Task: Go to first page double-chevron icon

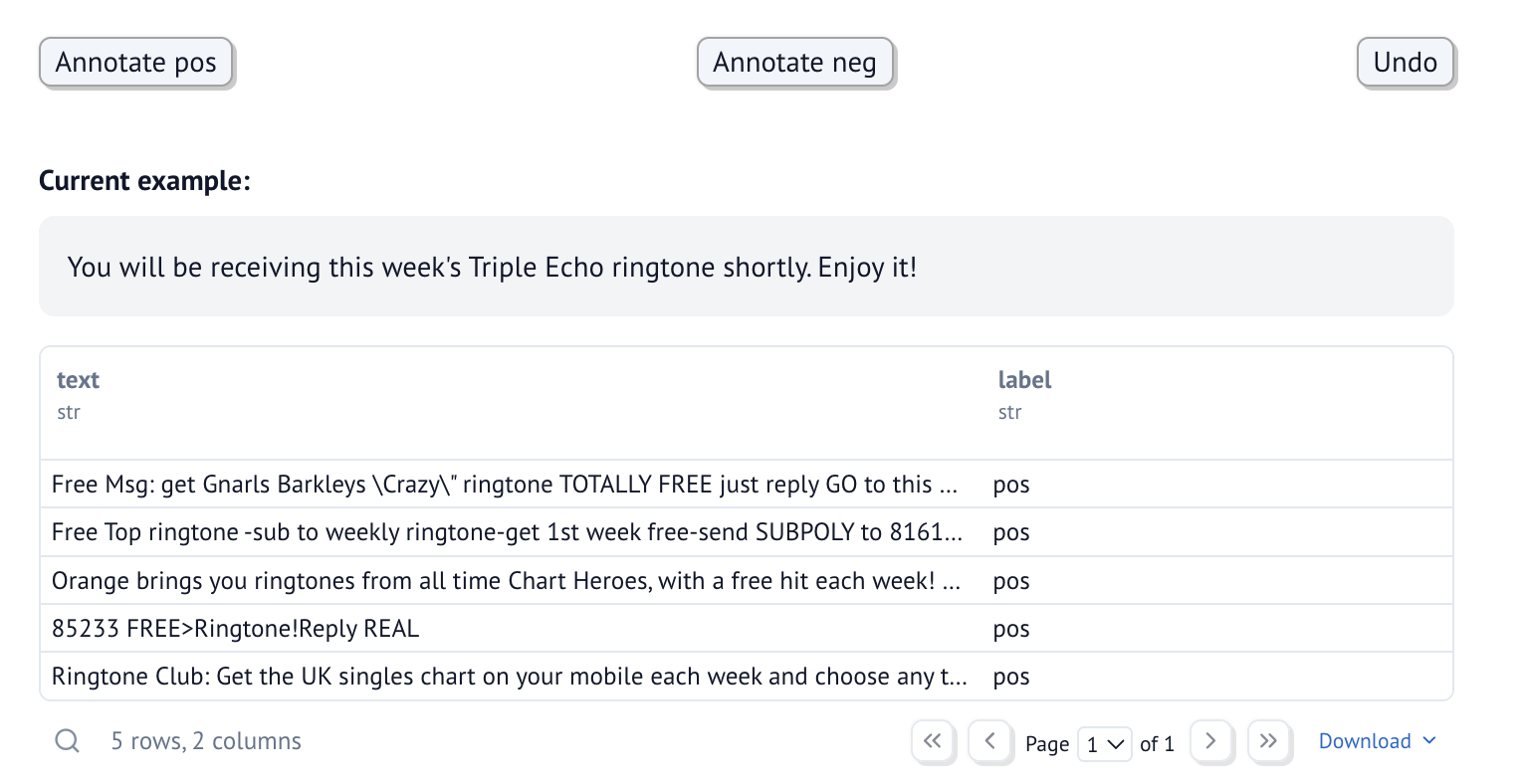Action: pyautogui.click(x=933, y=741)
